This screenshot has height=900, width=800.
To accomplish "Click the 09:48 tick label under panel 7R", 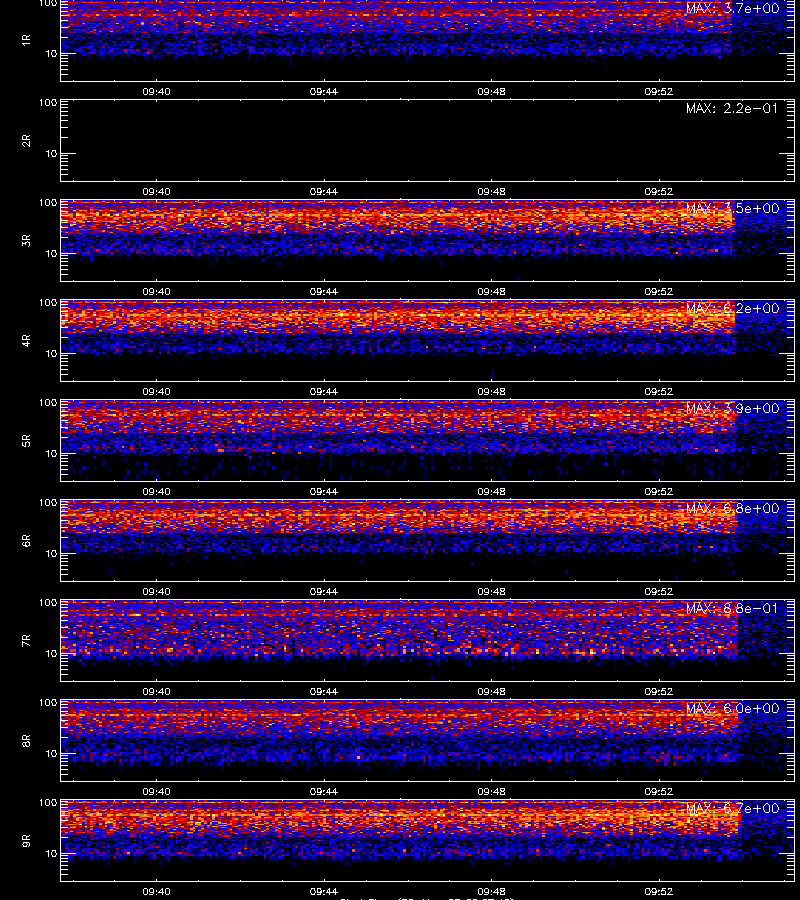I will click(491, 692).
